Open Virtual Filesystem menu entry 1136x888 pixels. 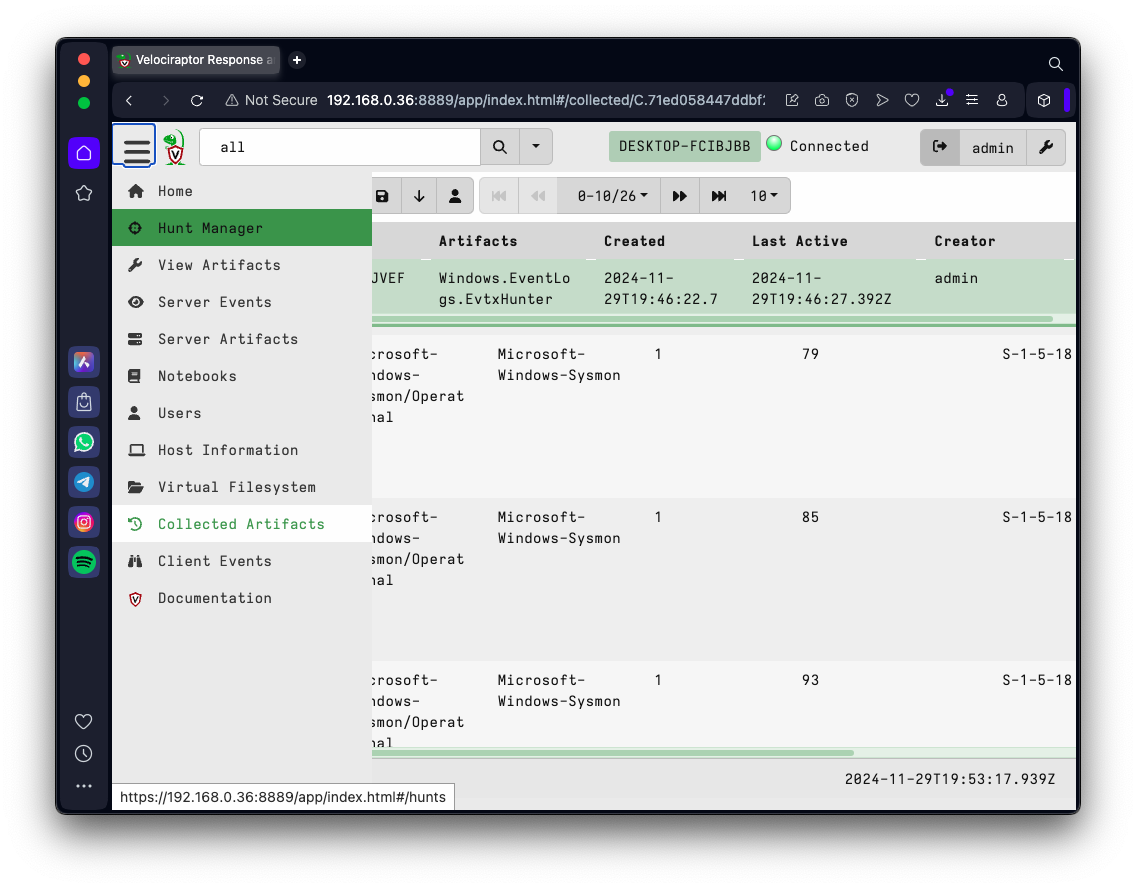coord(242,487)
